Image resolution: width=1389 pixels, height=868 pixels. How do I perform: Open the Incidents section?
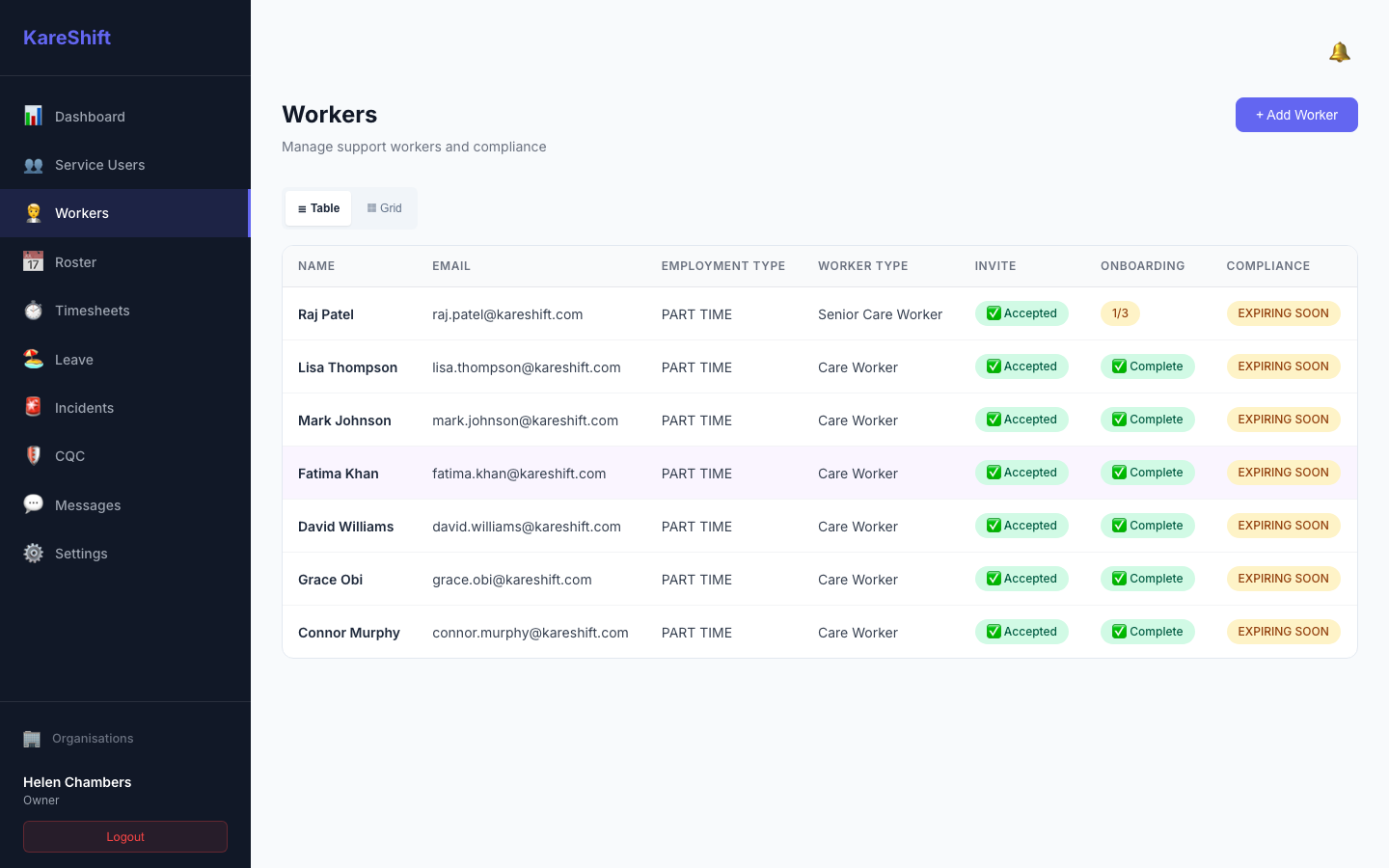point(125,408)
